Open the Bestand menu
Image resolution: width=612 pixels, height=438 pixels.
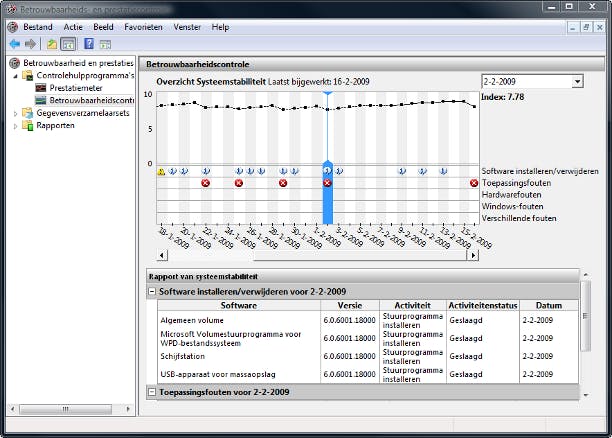point(38,27)
